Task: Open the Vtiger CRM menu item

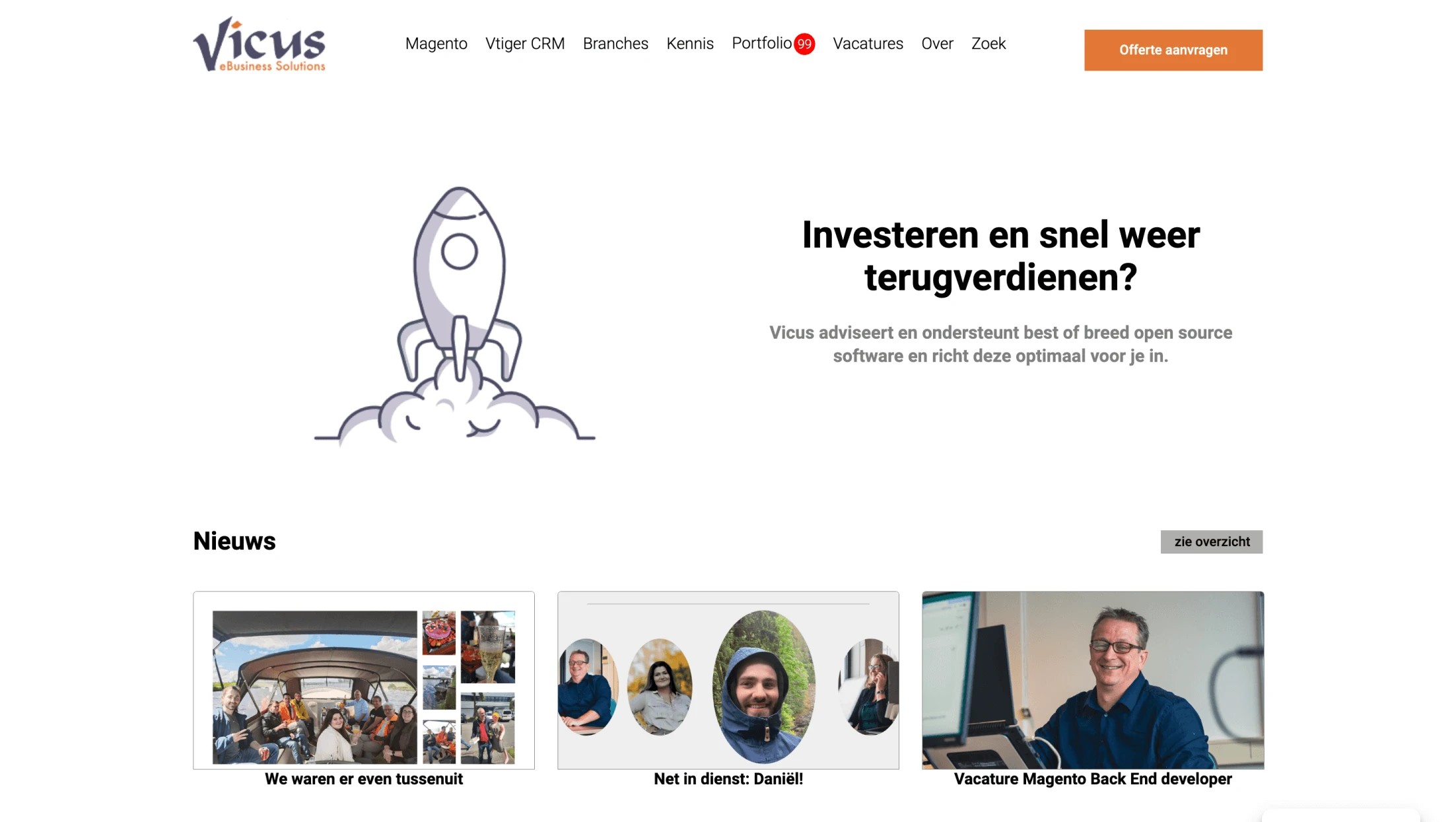Action: [525, 44]
